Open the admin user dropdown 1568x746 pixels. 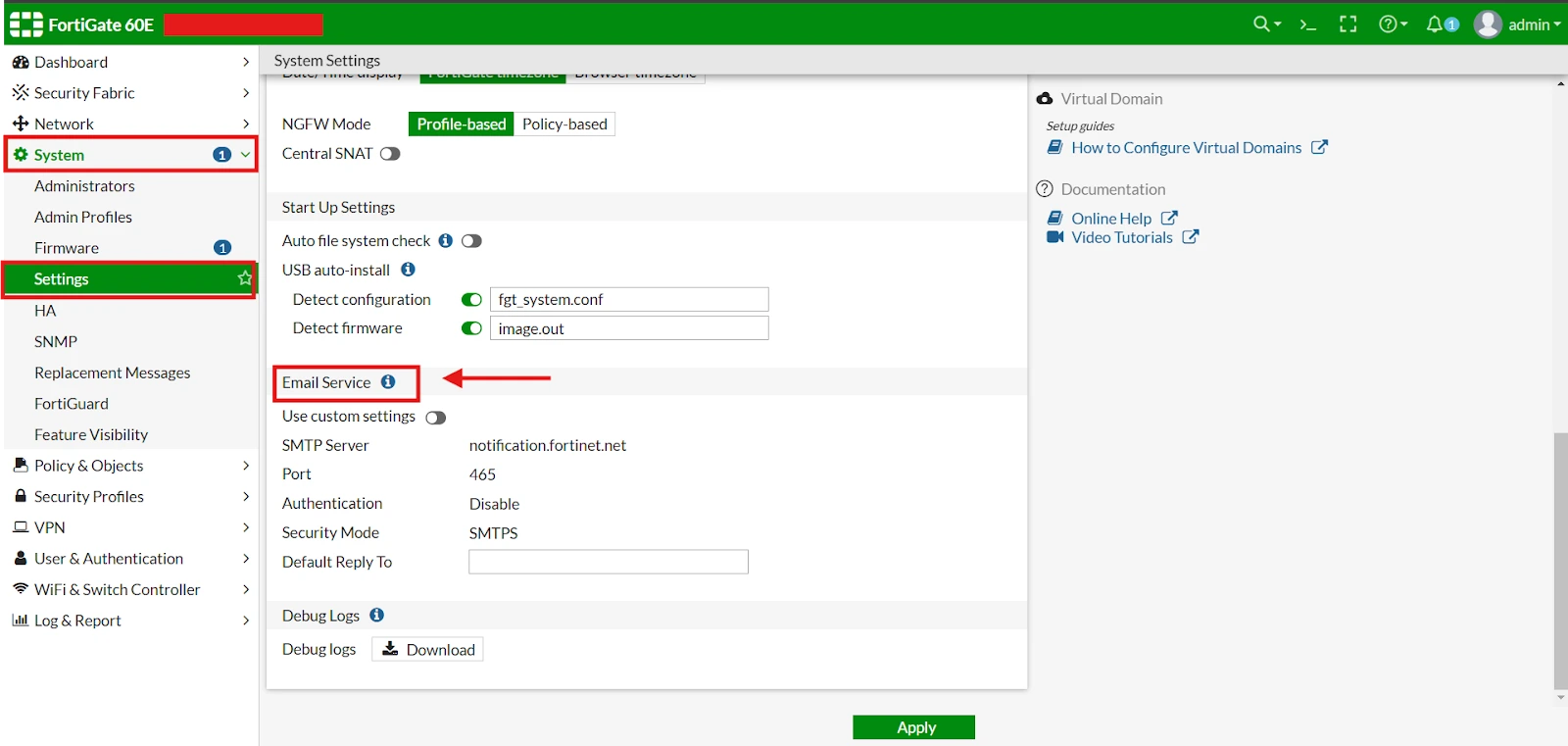point(1517,25)
